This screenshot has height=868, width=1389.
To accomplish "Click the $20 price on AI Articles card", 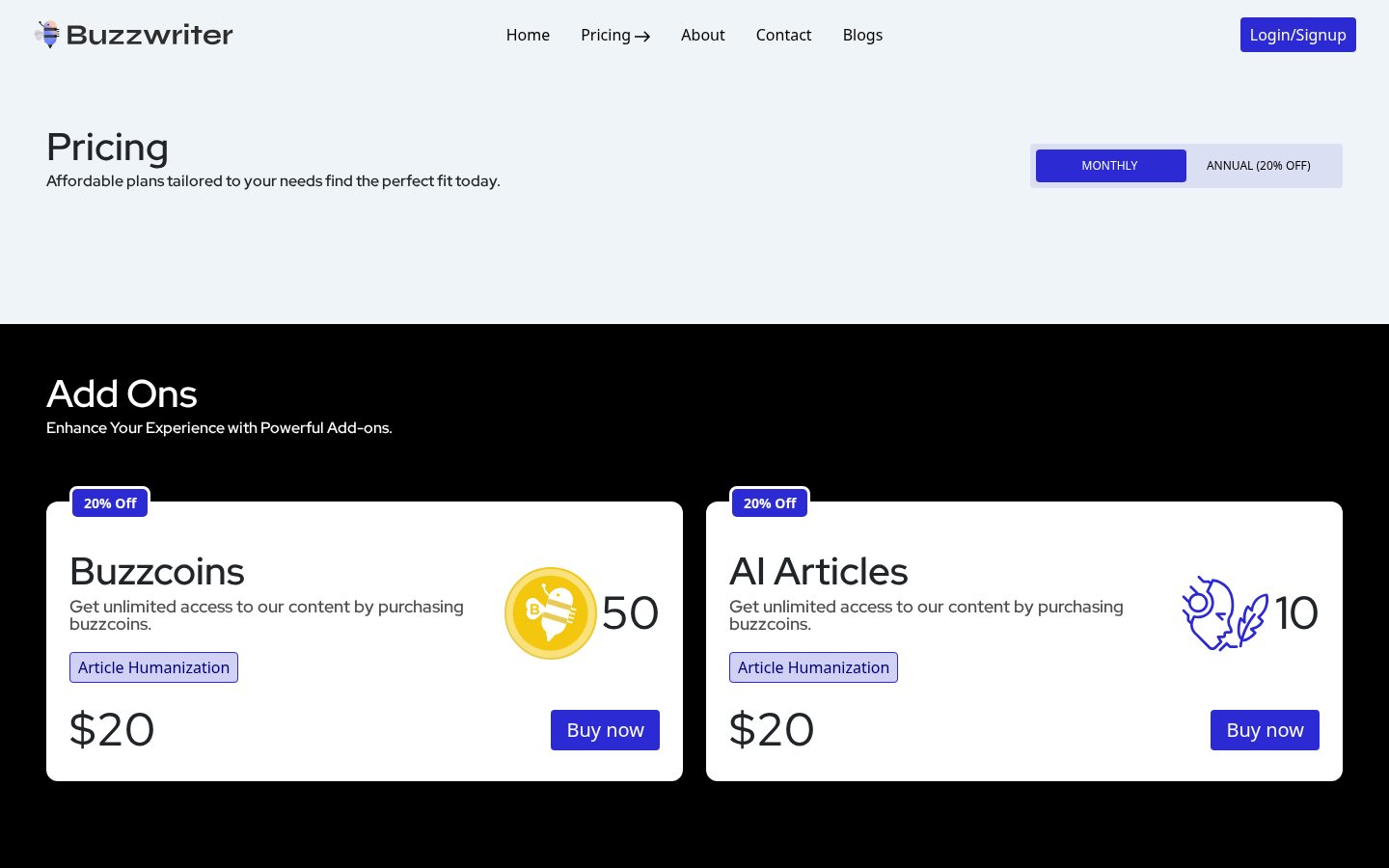I will [772, 730].
